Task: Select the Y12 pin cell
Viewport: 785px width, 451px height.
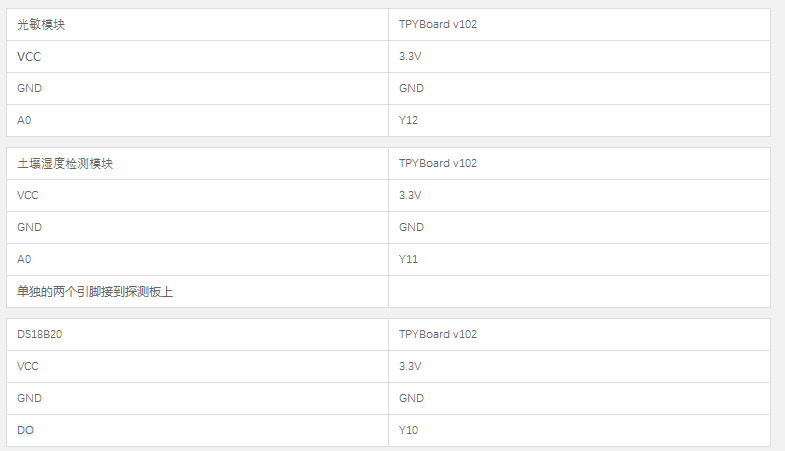Action: (579, 120)
